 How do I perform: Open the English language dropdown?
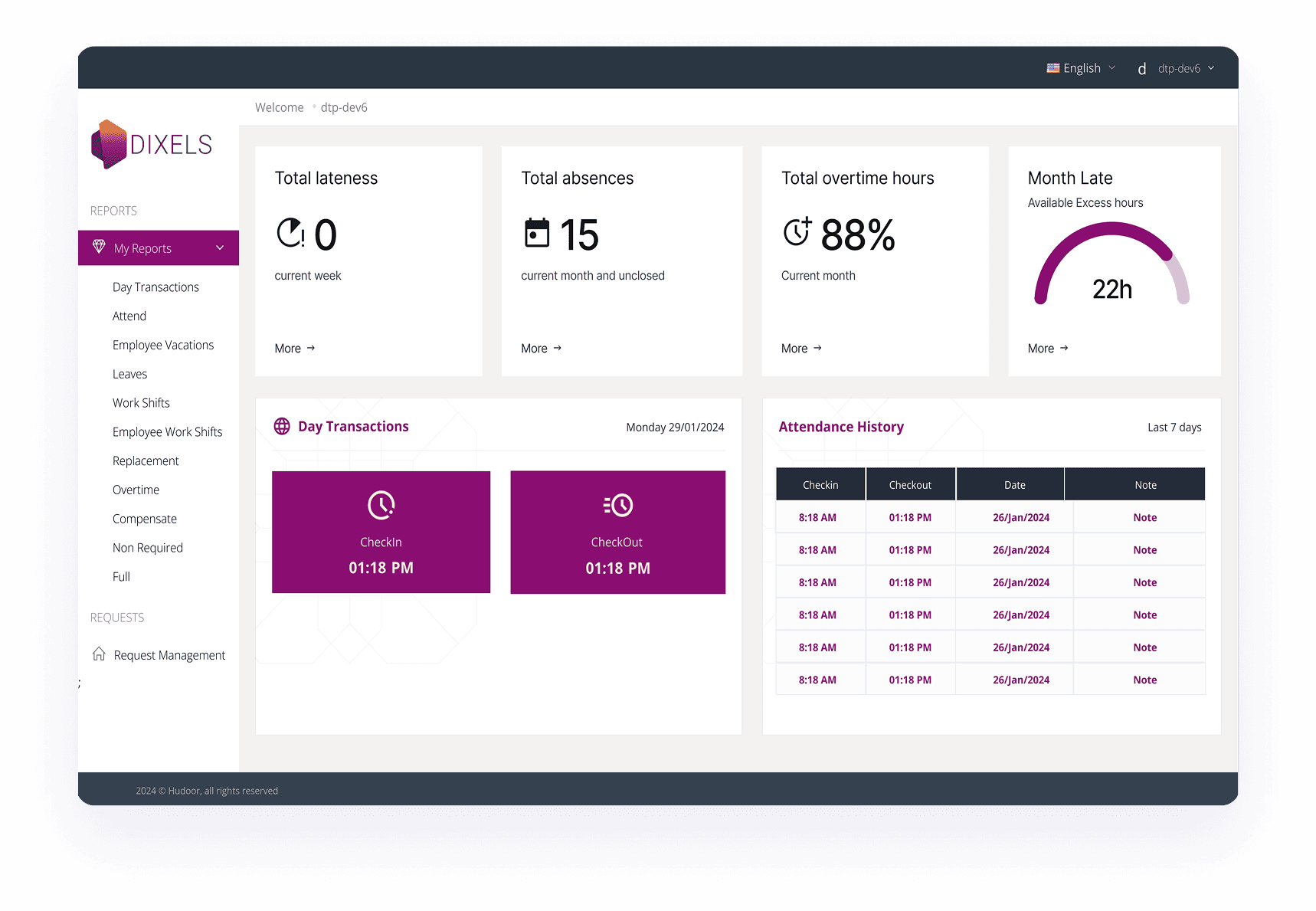click(x=1081, y=68)
